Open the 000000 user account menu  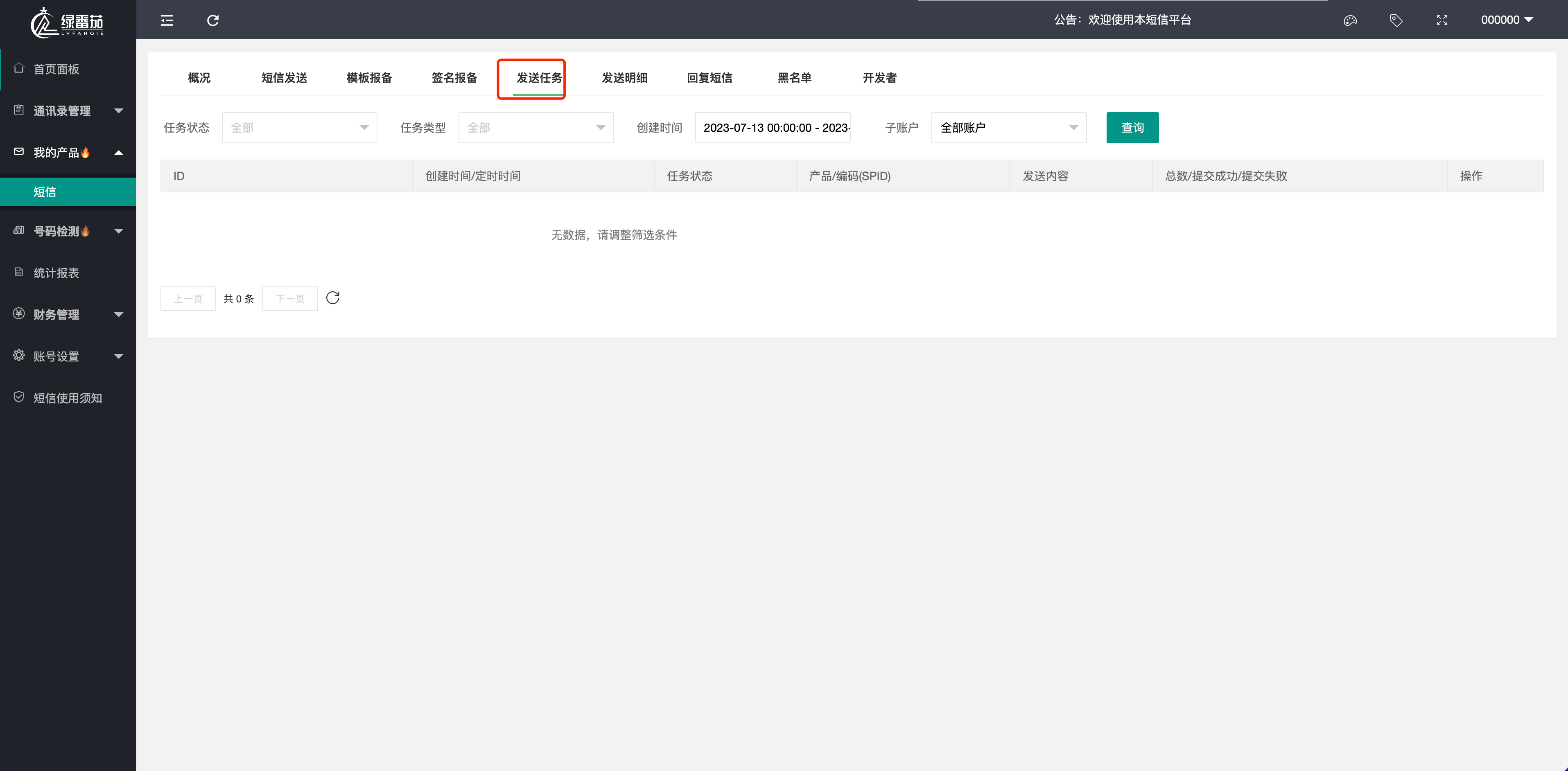pyautogui.click(x=1506, y=20)
